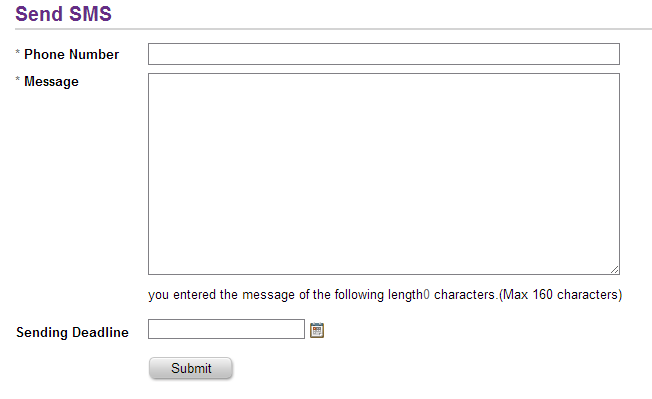Click the word SMS in the heading
The height and width of the screenshot is (399, 652).
point(90,14)
